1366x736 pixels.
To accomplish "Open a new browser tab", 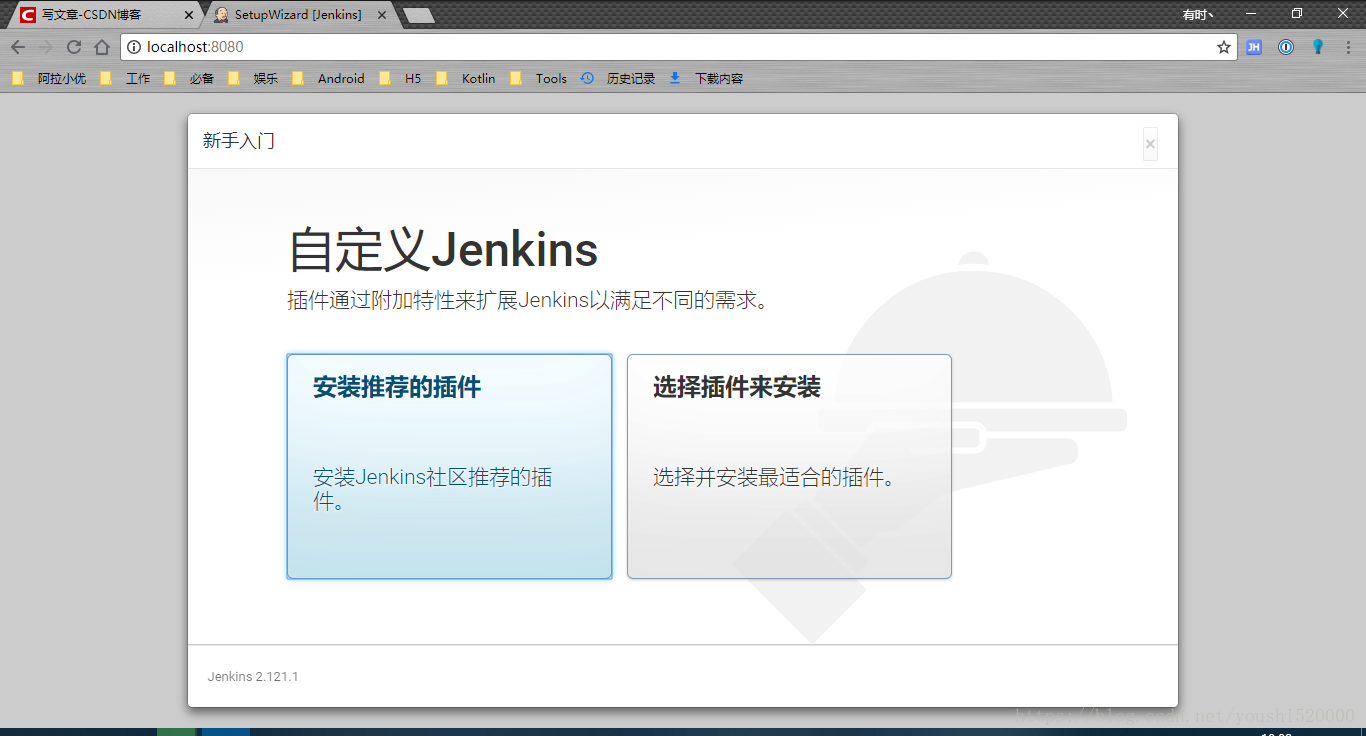I will tap(418, 15).
